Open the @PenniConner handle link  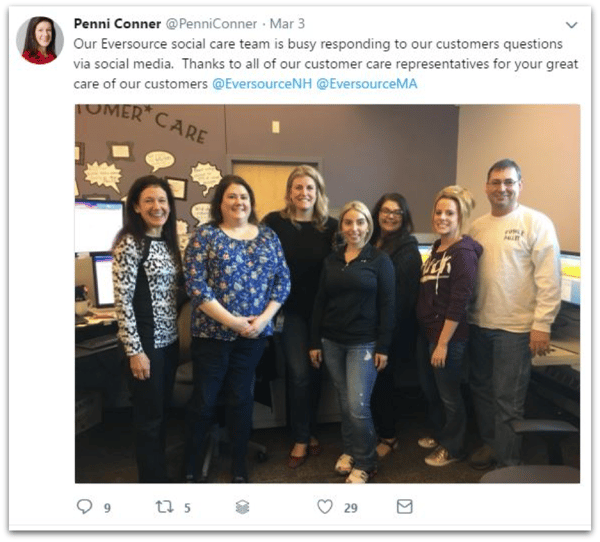211,24
